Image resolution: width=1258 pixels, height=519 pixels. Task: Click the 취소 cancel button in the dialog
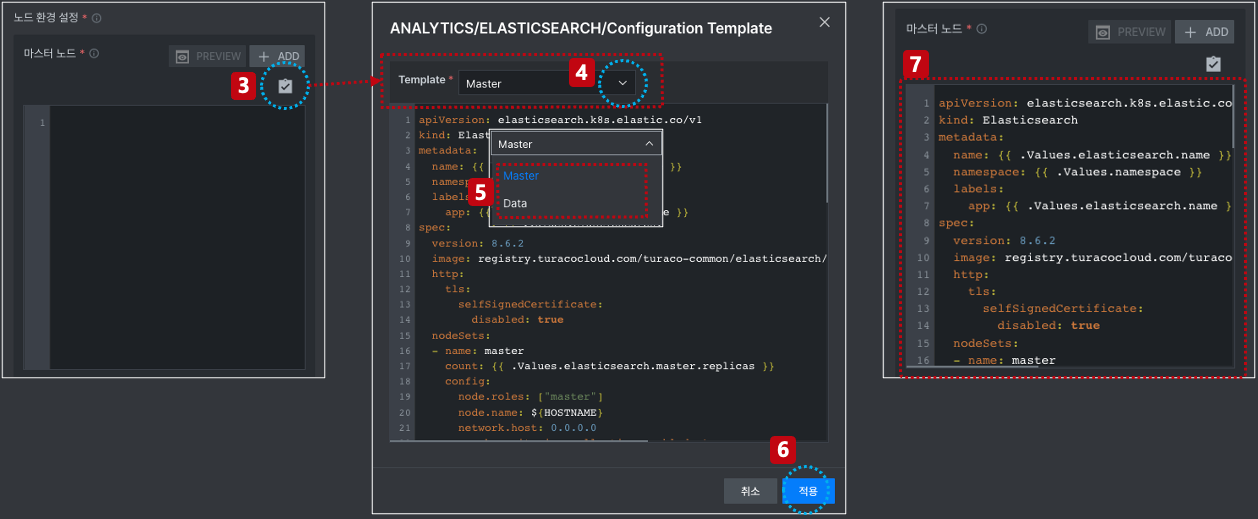pyautogui.click(x=750, y=491)
